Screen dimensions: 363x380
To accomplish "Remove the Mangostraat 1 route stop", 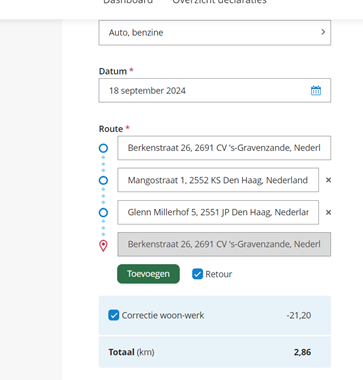I will [328, 180].
